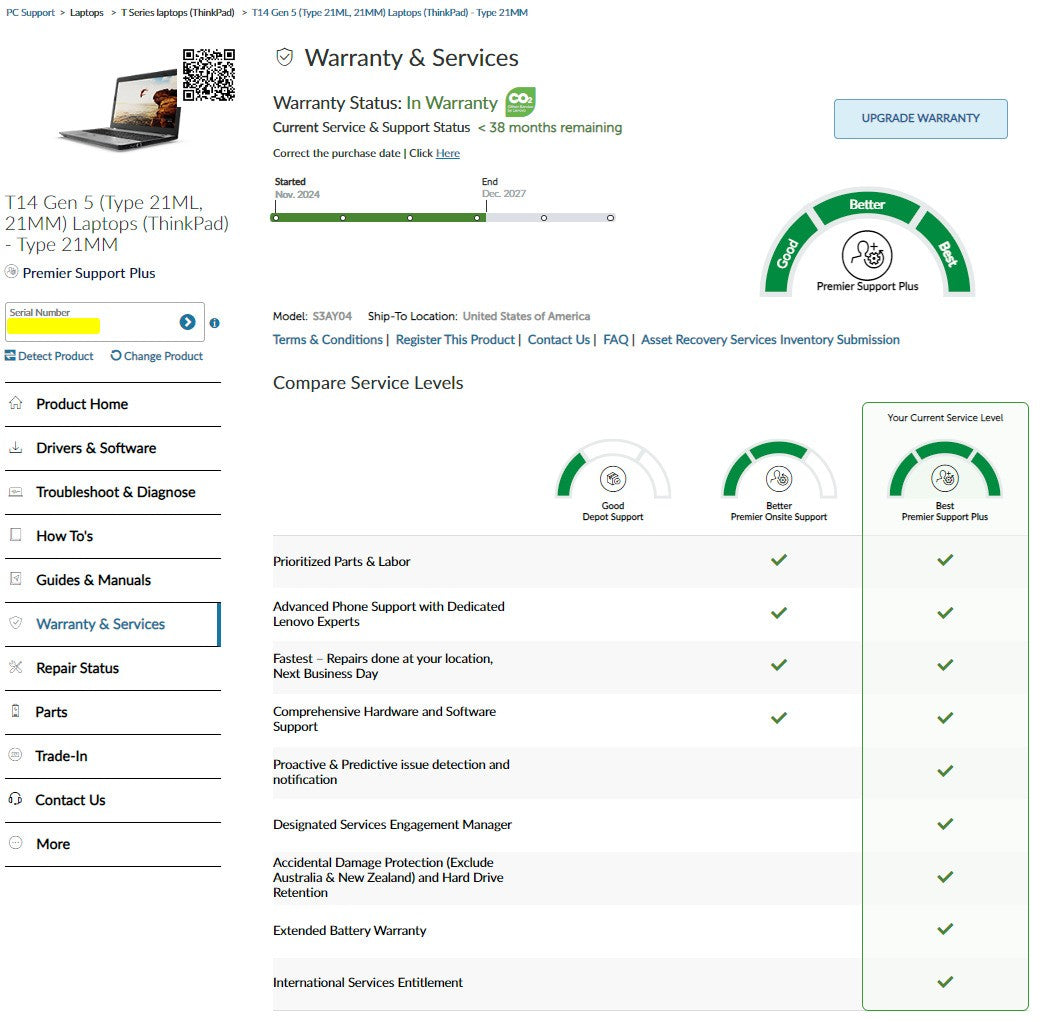
Task: Click the Warranty & Services shield heading icon
Action: (284, 58)
